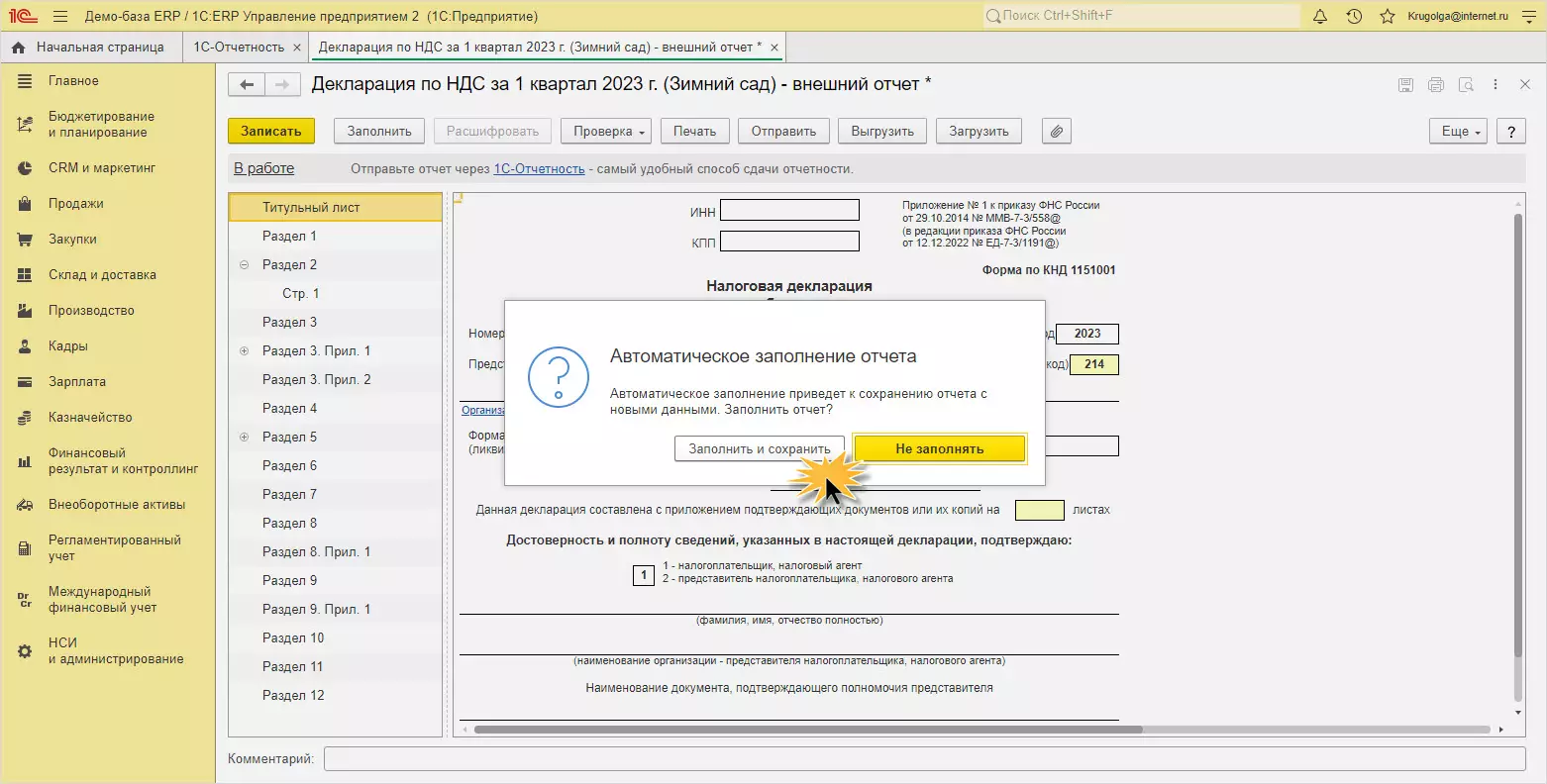This screenshot has width=1547, height=784.
Task: Click the floppy disk save icon
Action: [1405, 85]
